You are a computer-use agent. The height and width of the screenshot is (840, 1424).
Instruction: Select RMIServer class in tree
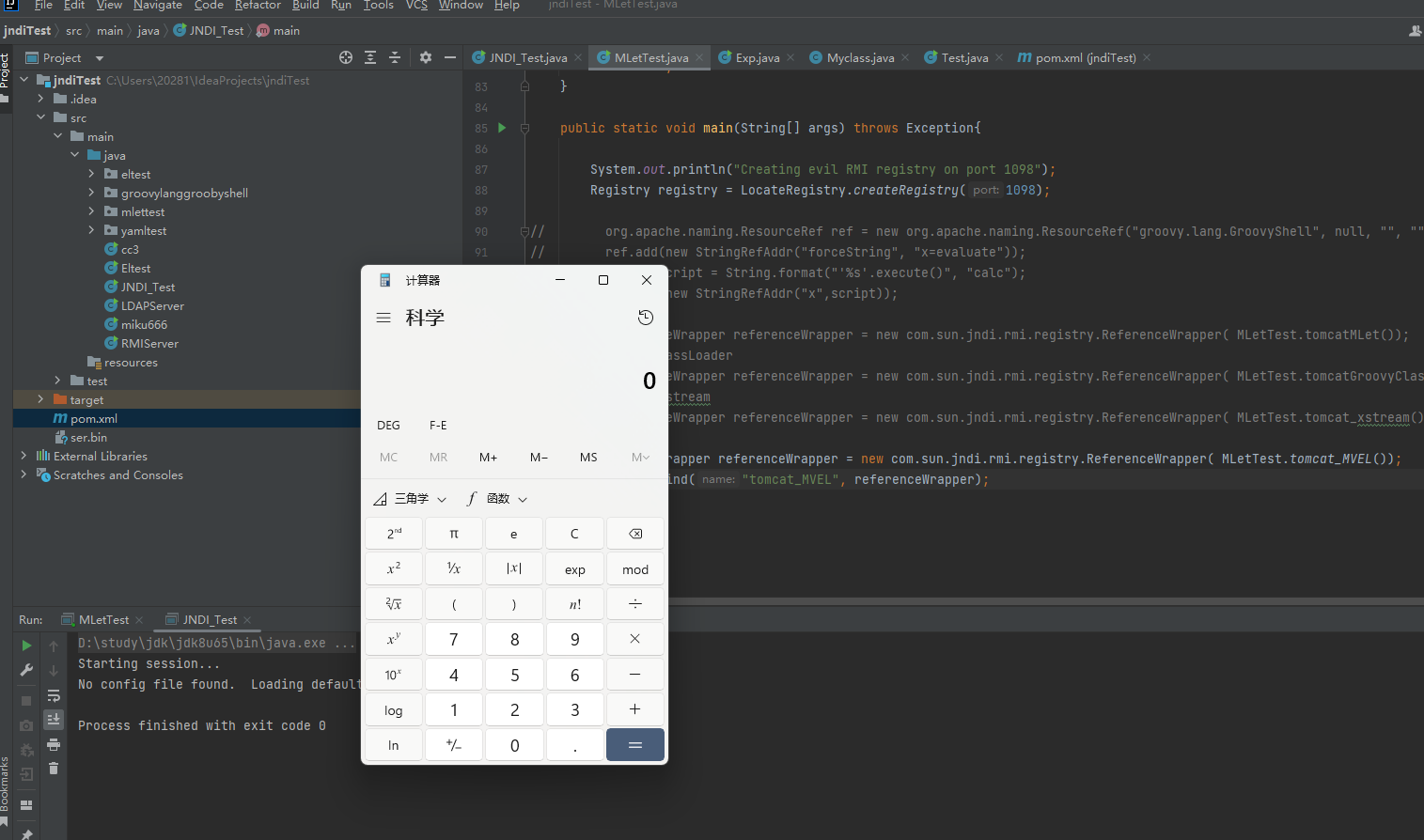149,343
